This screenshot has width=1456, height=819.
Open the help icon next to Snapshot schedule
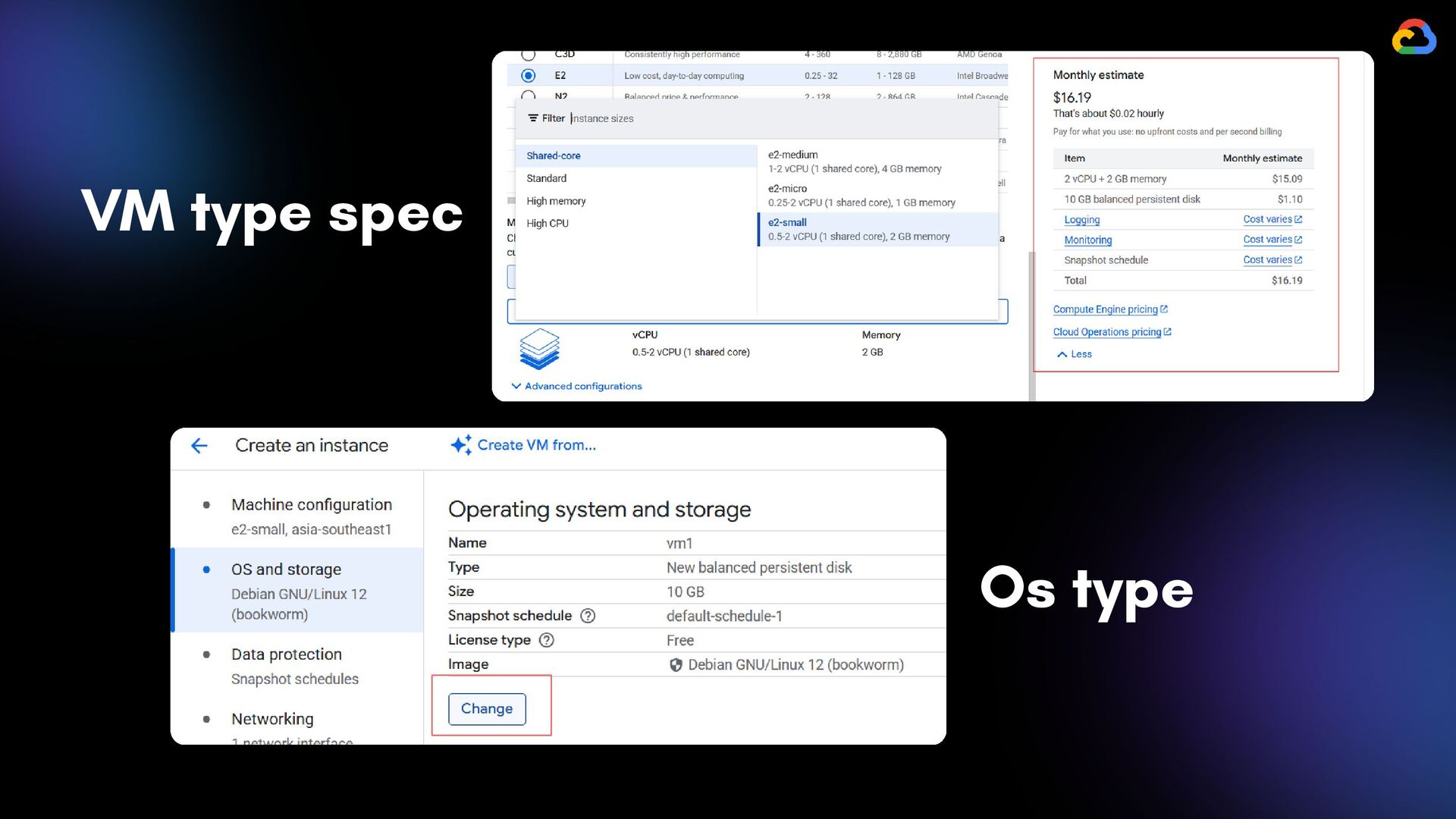(588, 616)
